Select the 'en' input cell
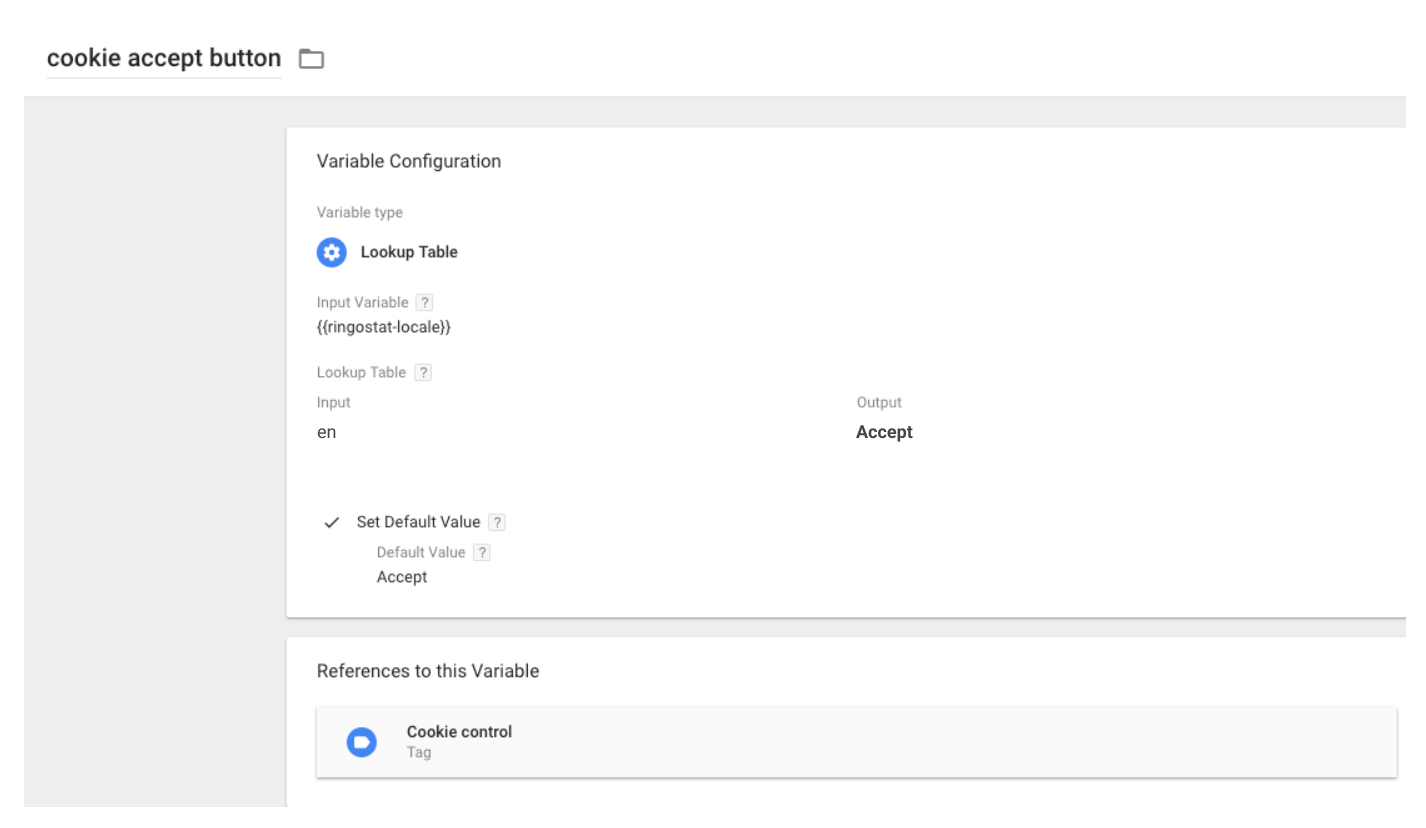 pyautogui.click(x=326, y=433)
